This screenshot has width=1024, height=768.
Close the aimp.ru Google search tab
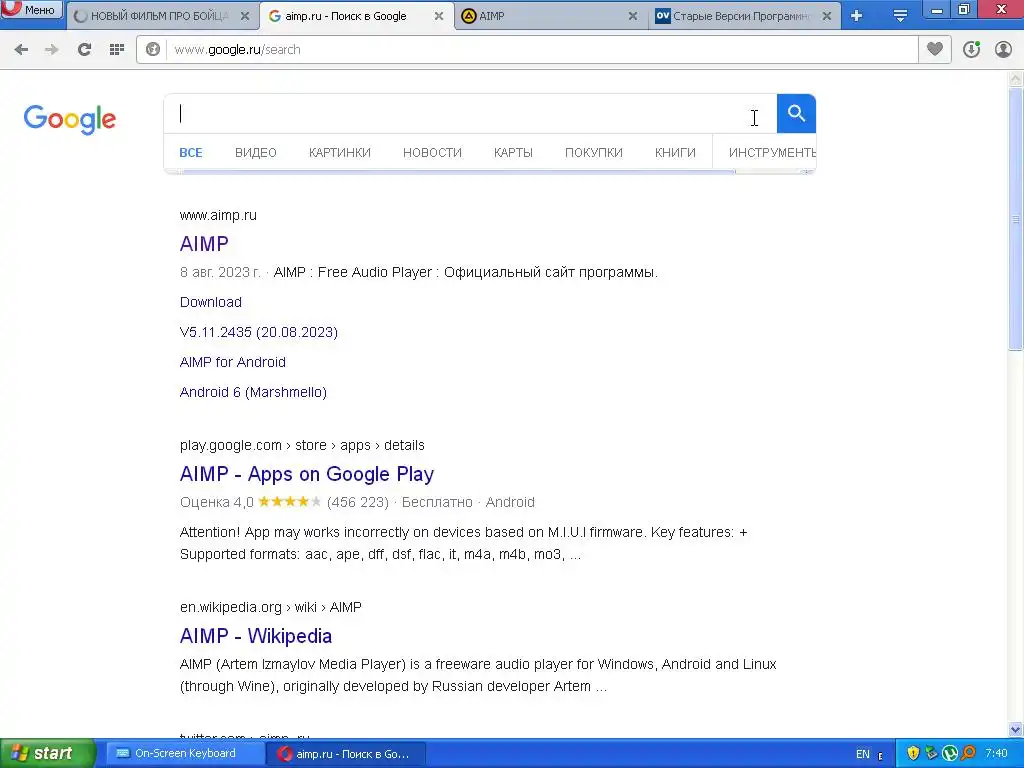pyautogui.click(x=439, y=16)
